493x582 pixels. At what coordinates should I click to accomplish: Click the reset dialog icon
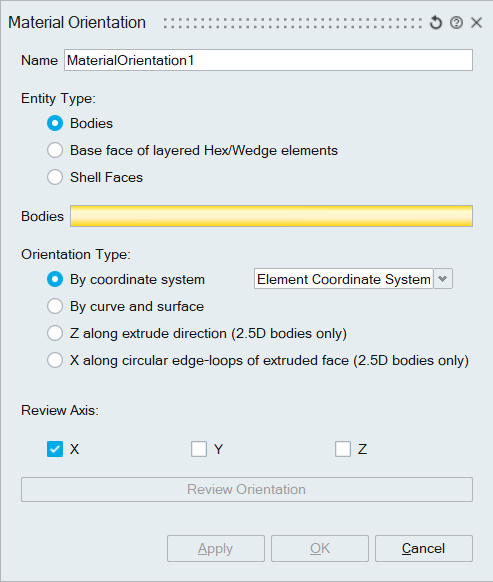[436, 23]
